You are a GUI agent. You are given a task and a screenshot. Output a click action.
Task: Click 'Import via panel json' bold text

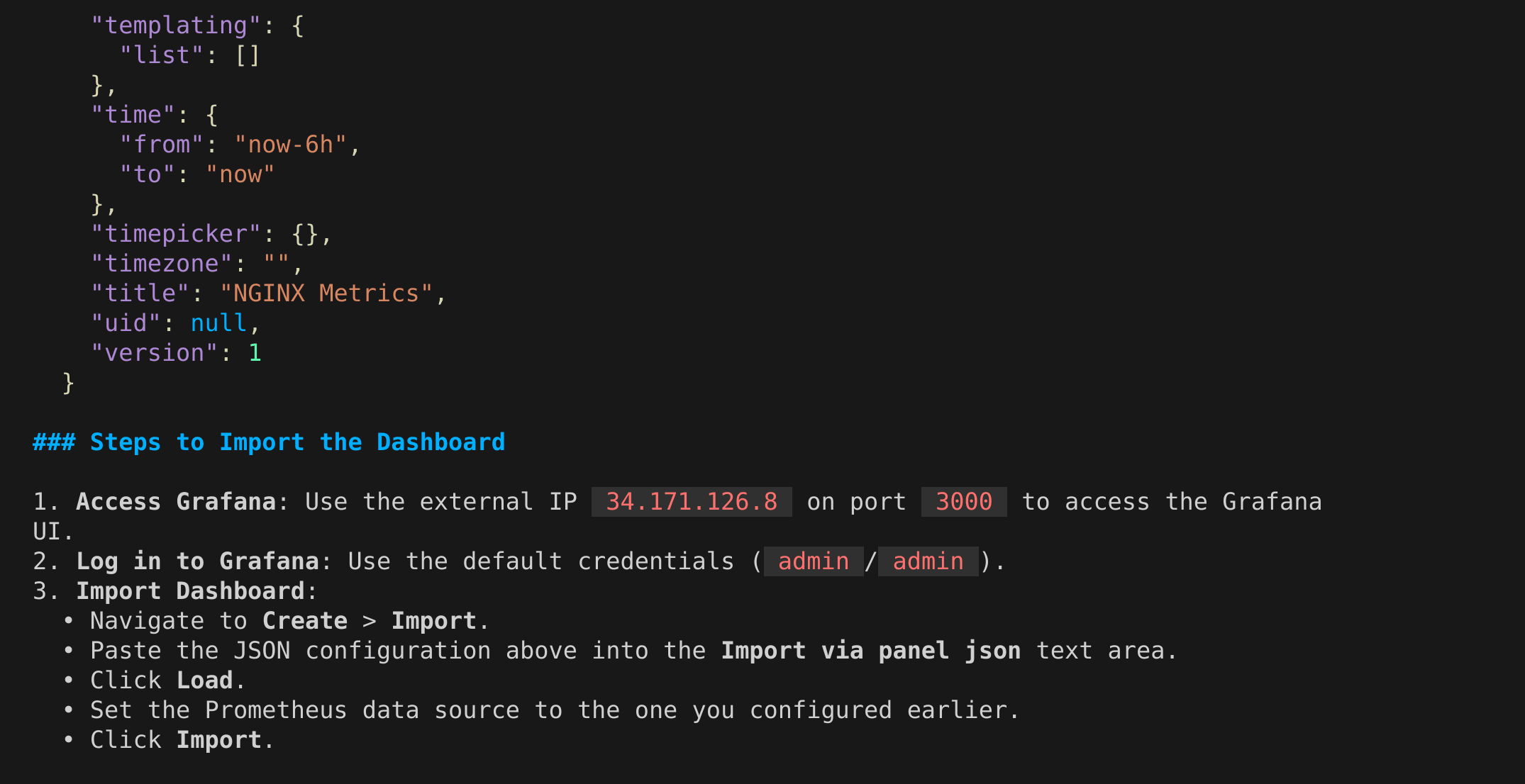pos(871,651)
